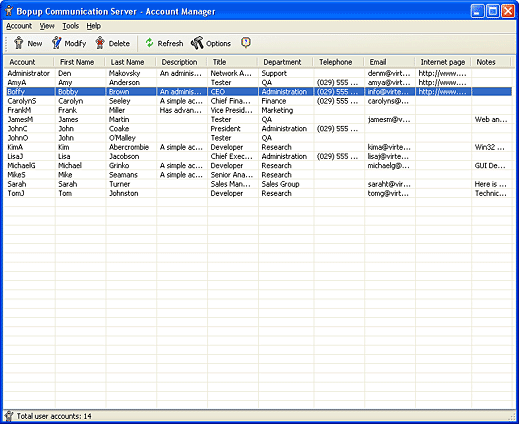Click the Options tools icon

(197, 43)
